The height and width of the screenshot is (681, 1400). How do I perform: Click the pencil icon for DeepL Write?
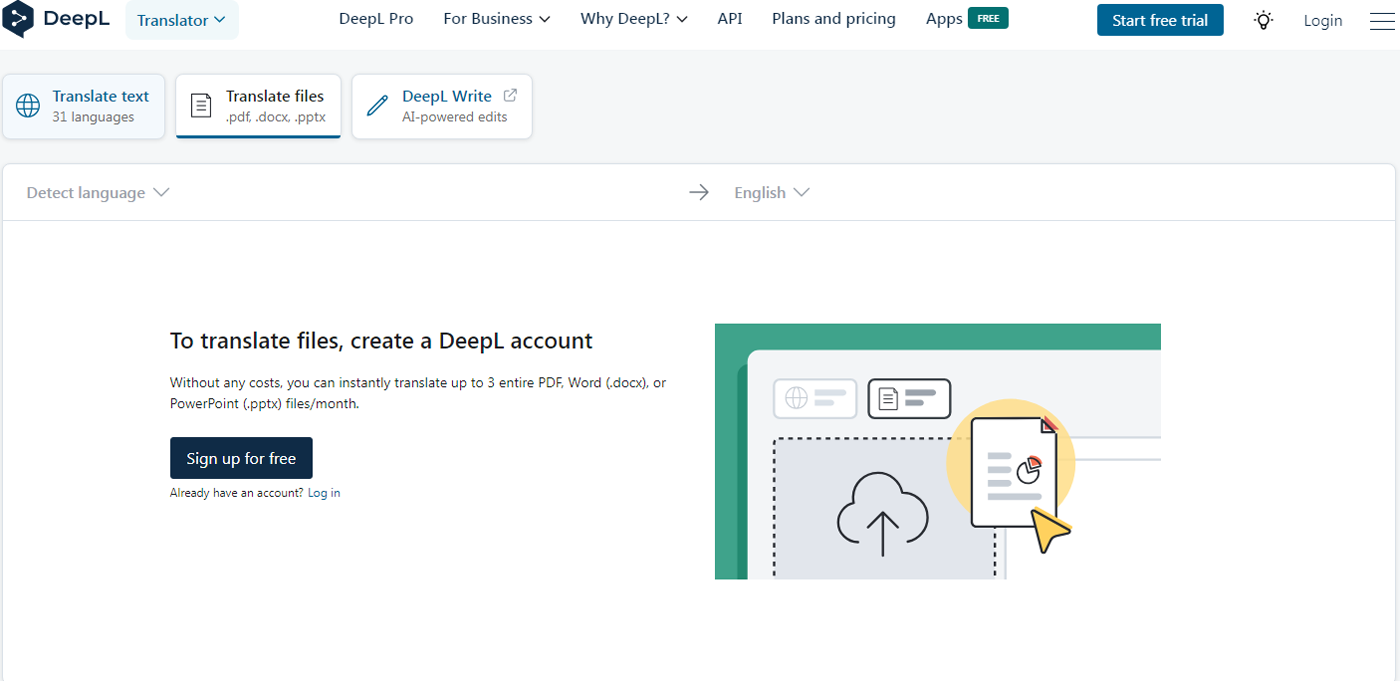(377, 105)
